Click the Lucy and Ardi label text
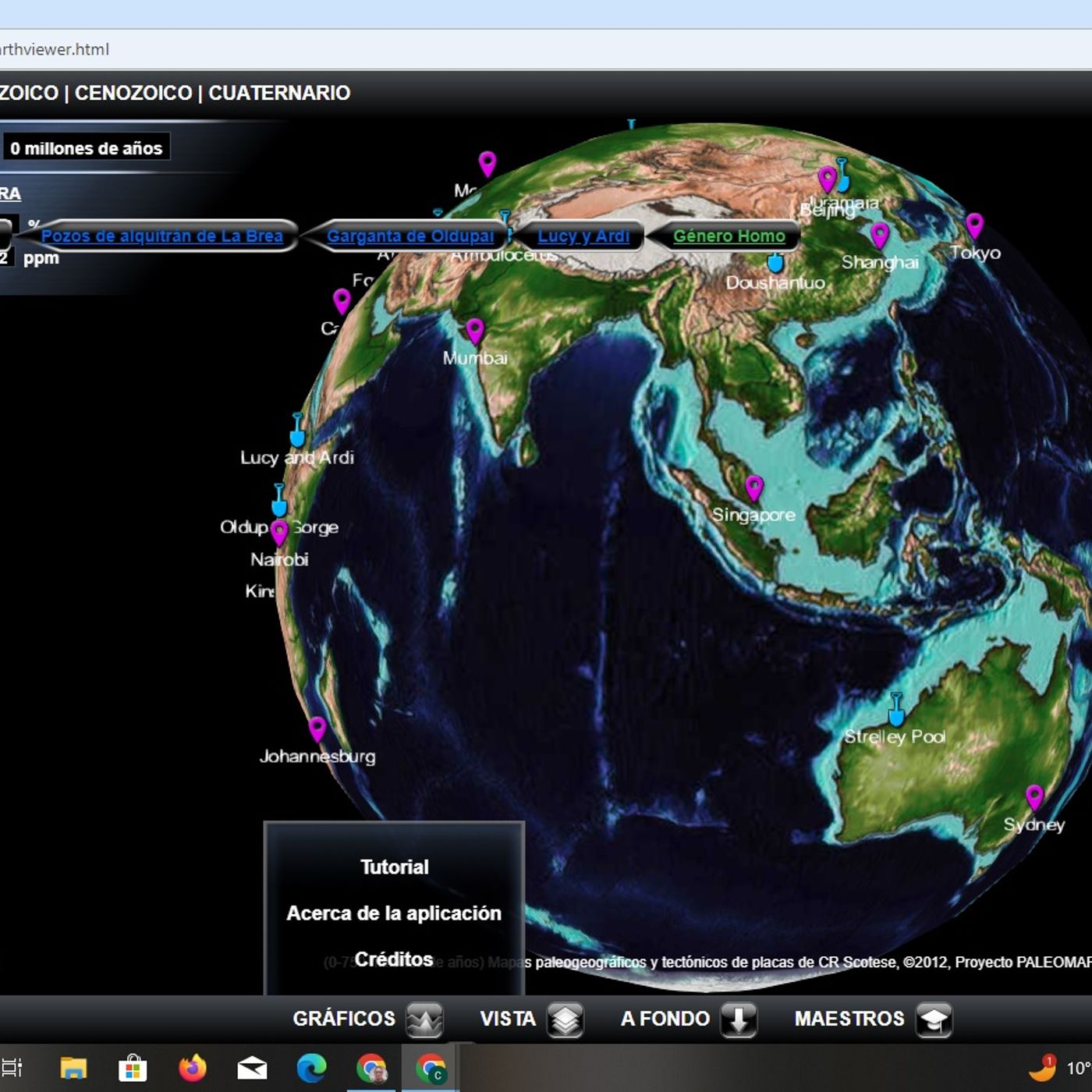This screenshot has height=1092, width=1092. [x=297, y=458]
